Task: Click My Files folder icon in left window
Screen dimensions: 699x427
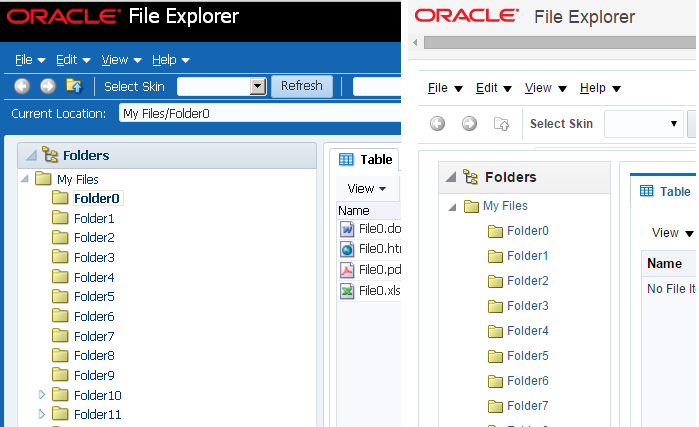Action: pyautogui.click(x=43, y=178)
